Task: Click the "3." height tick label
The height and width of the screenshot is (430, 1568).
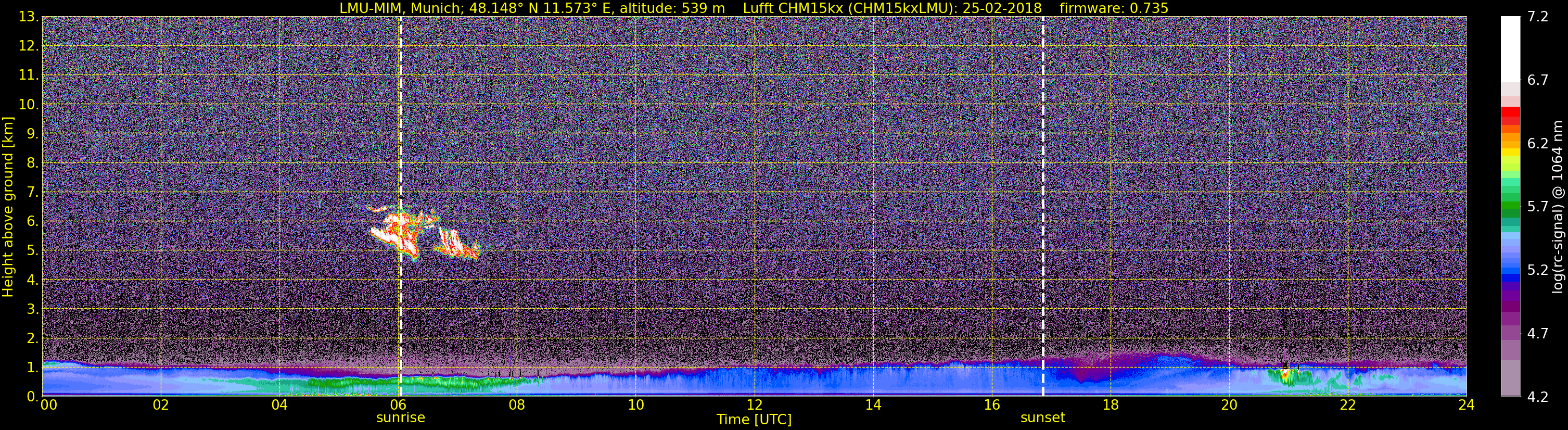Action: point(32,309)
